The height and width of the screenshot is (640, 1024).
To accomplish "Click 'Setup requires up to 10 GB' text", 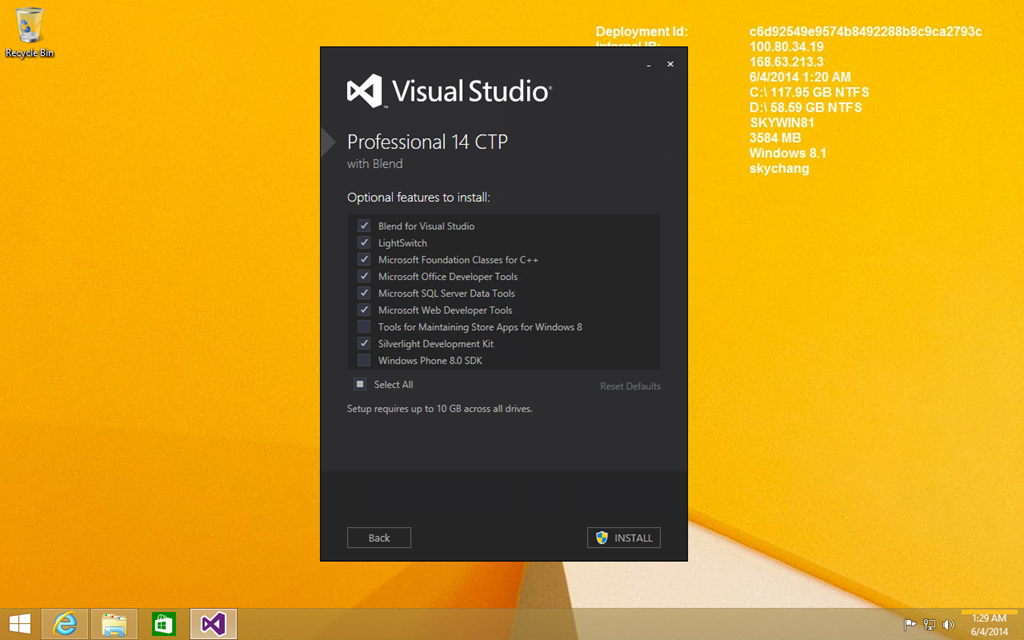I will [440, 409].
